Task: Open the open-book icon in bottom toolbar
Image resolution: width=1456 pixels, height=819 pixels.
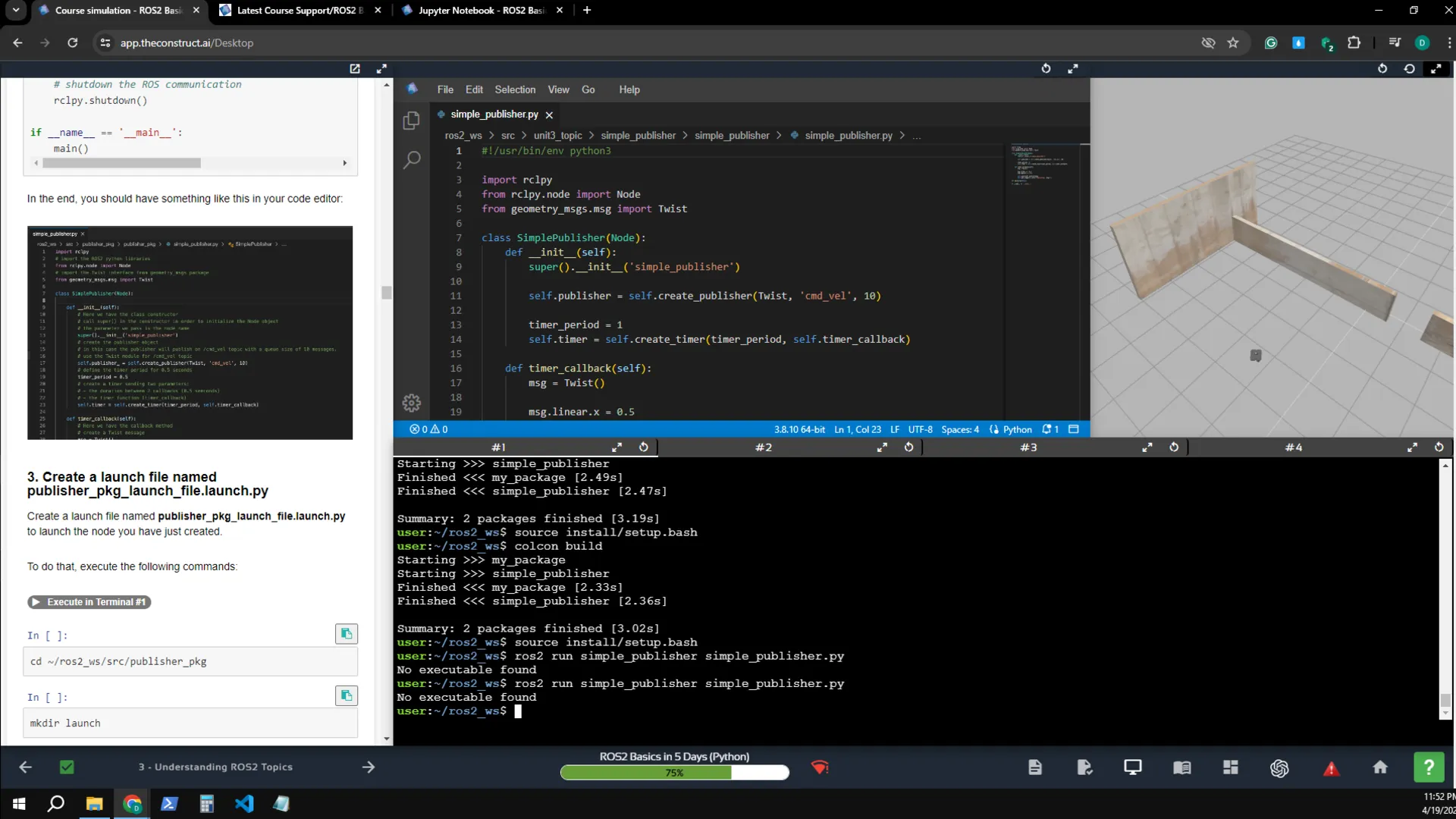Action: [x=1182, y=767]
